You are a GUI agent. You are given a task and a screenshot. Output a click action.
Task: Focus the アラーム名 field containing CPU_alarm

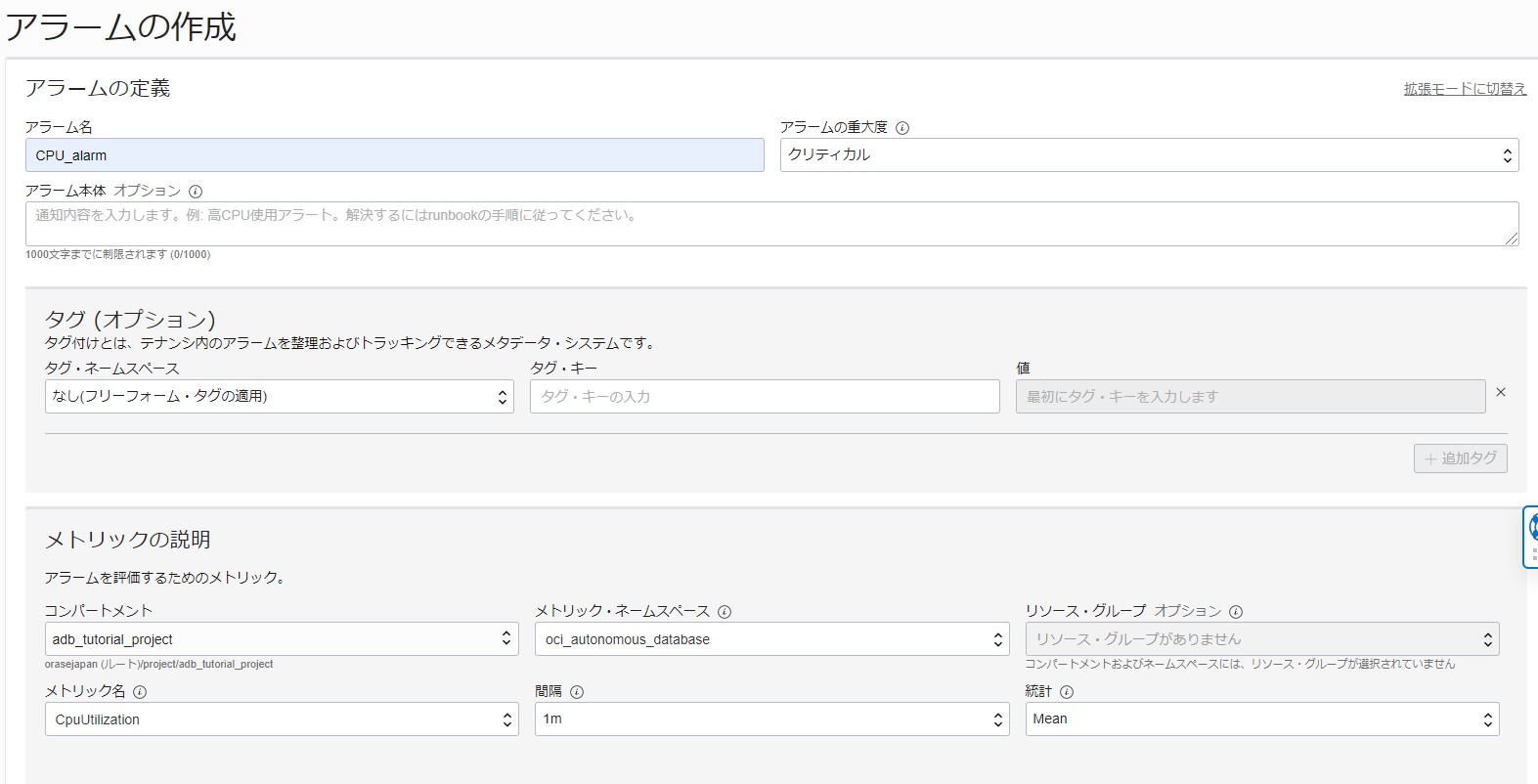[x=395, y=154]
